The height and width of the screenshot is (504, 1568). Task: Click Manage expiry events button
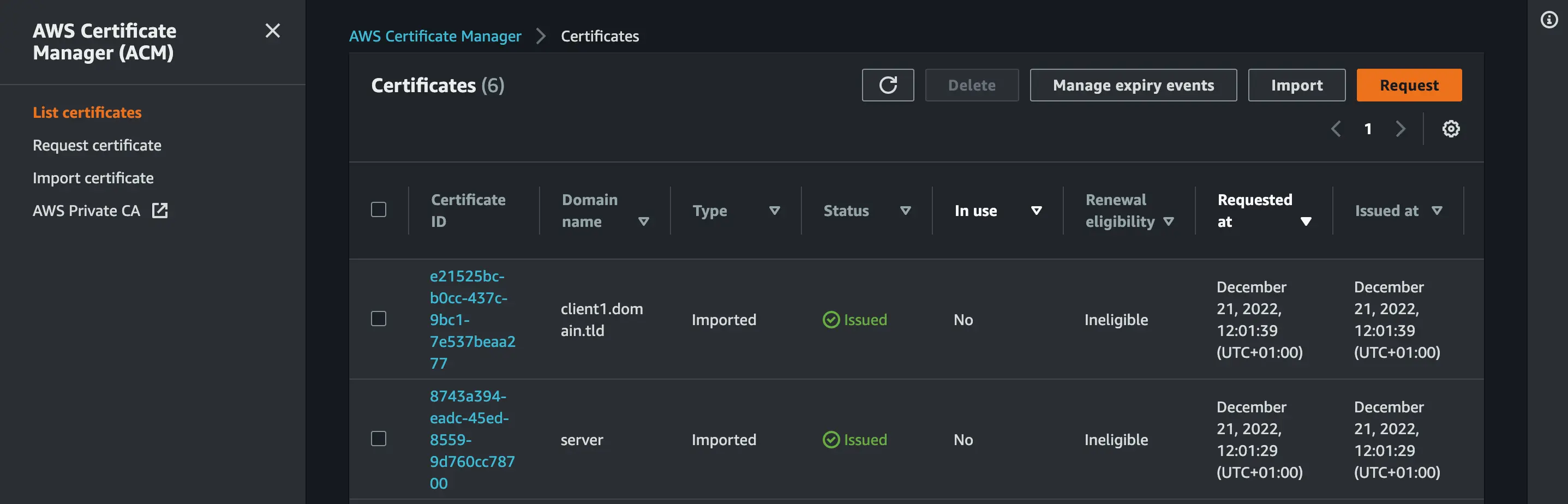click(1133, 85)
